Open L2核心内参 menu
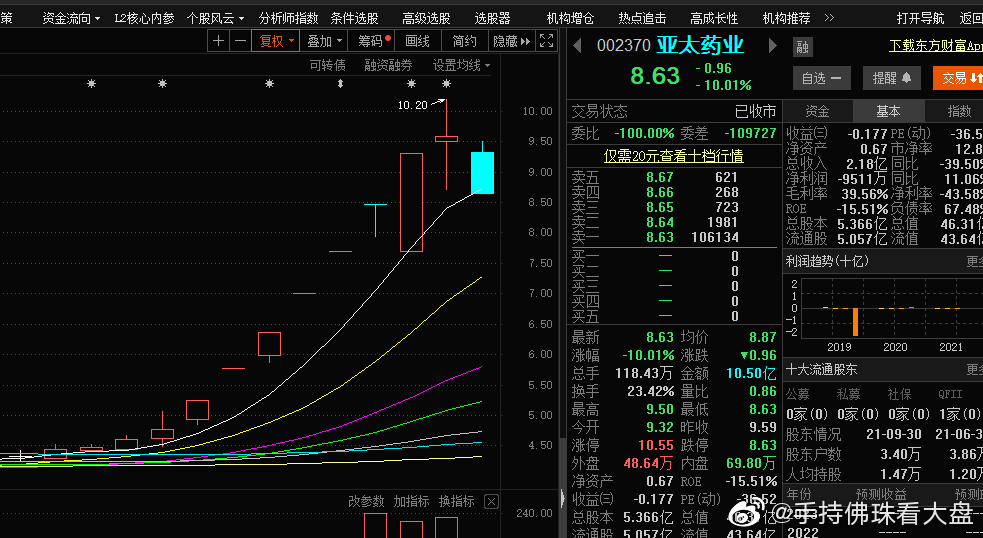This screenshot has width=983, height=538. point(144,18)
